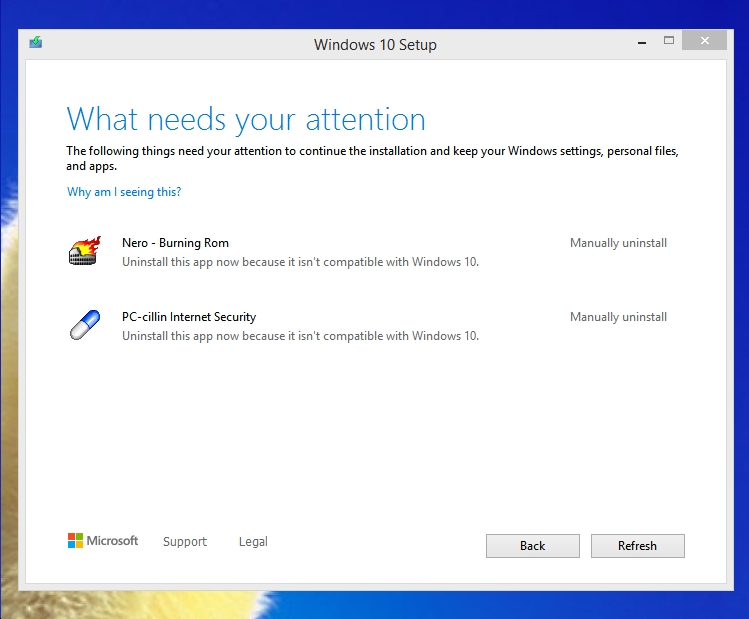Screen dimensions: 749x619
Task: Go to previous step with Back button
Action: (x=533, y=546)
